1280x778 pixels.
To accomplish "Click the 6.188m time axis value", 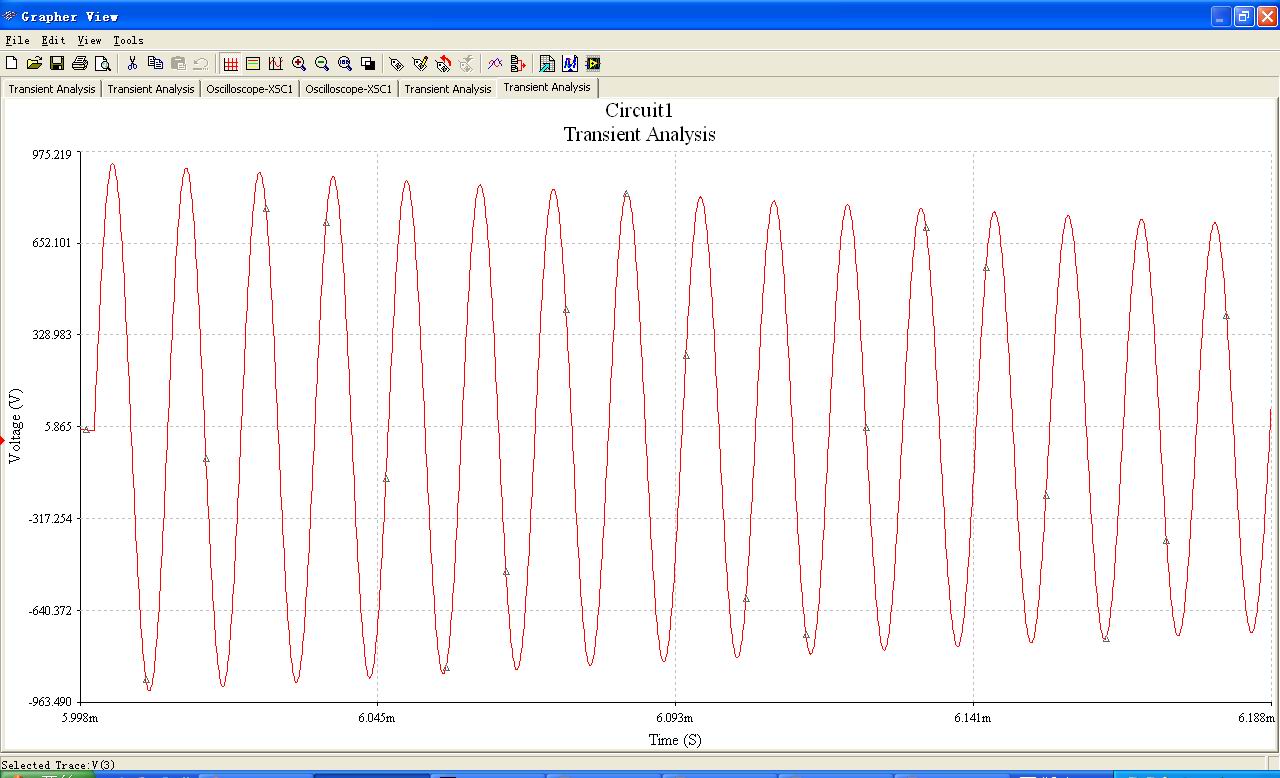I will tap(1255, 717).
